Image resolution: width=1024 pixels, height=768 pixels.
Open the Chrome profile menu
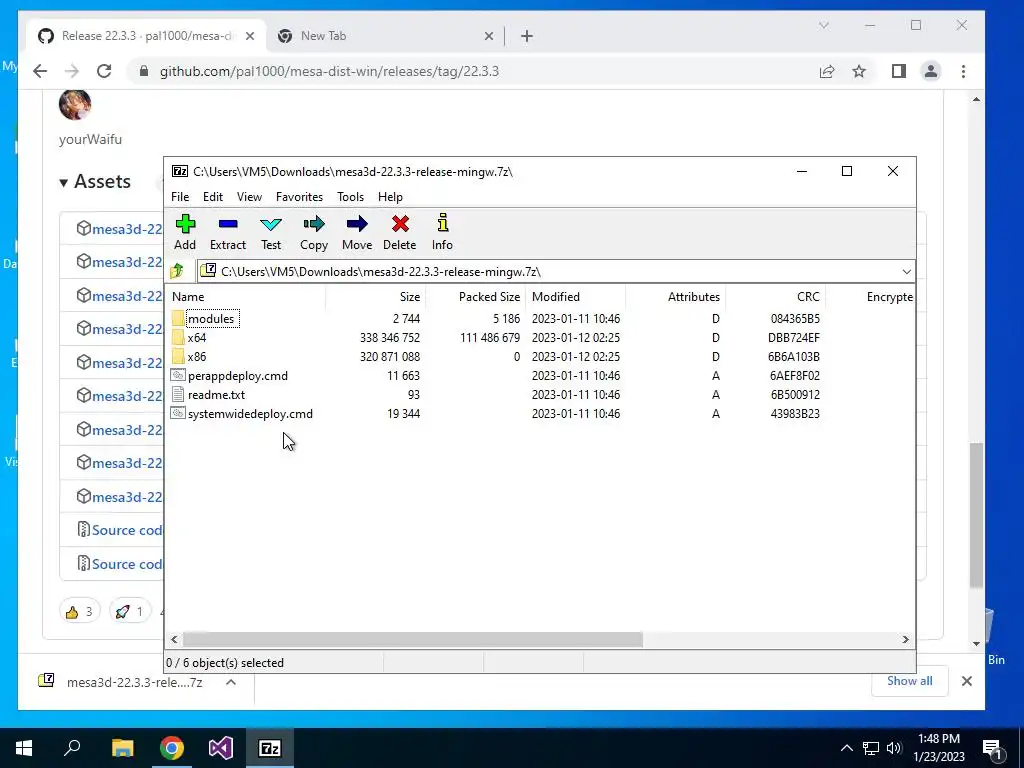coord(931,71)
